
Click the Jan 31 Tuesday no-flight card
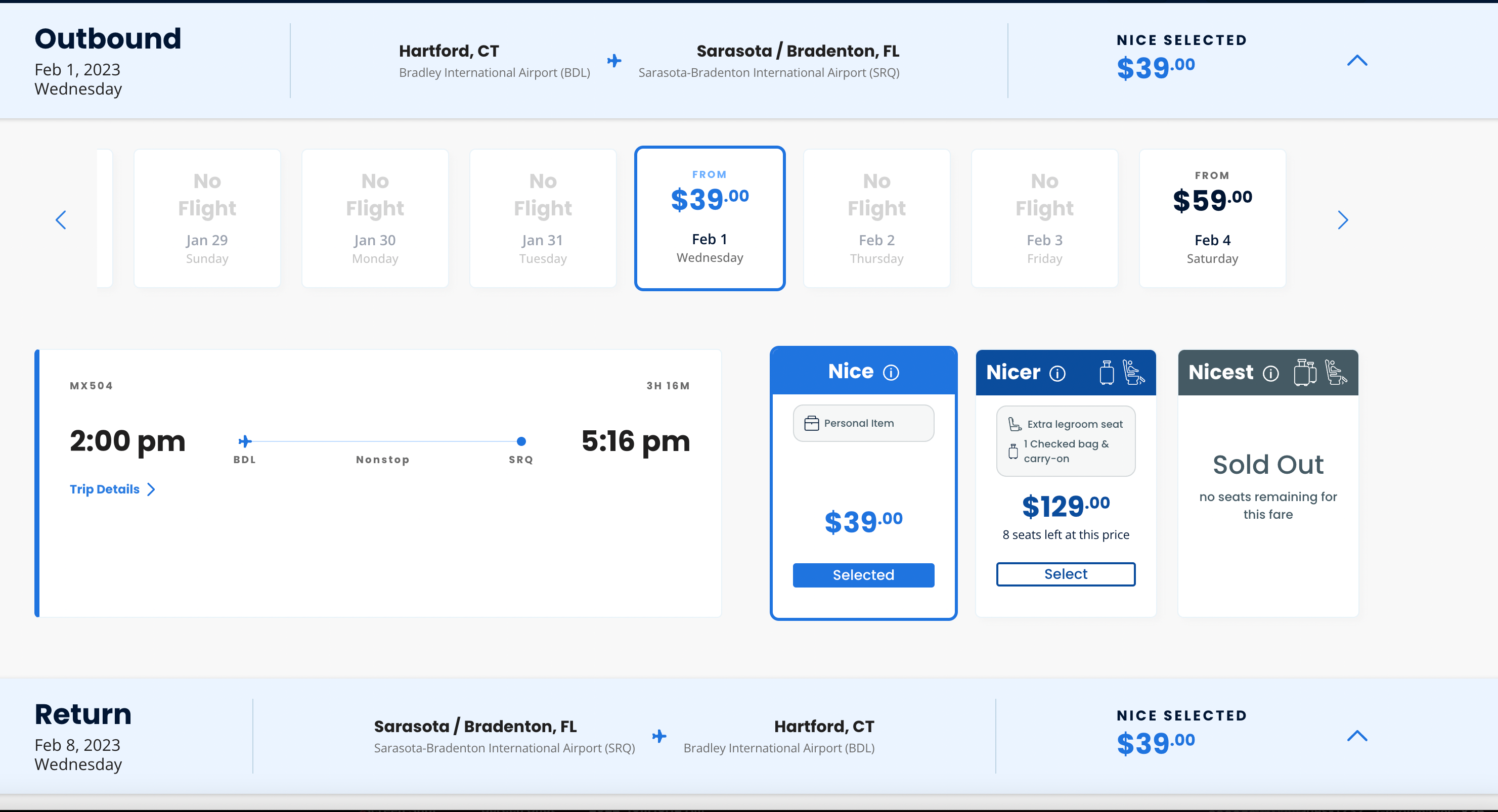[543, 218]
